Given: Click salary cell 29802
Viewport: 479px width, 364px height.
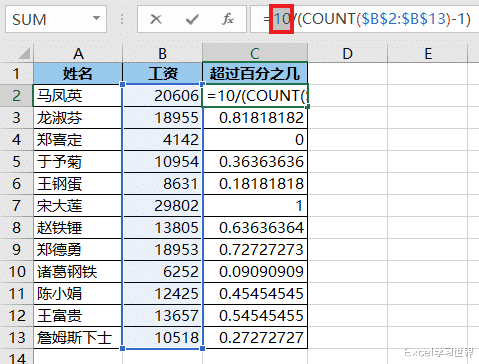Looking at the screenshot, I should [162, 206].
